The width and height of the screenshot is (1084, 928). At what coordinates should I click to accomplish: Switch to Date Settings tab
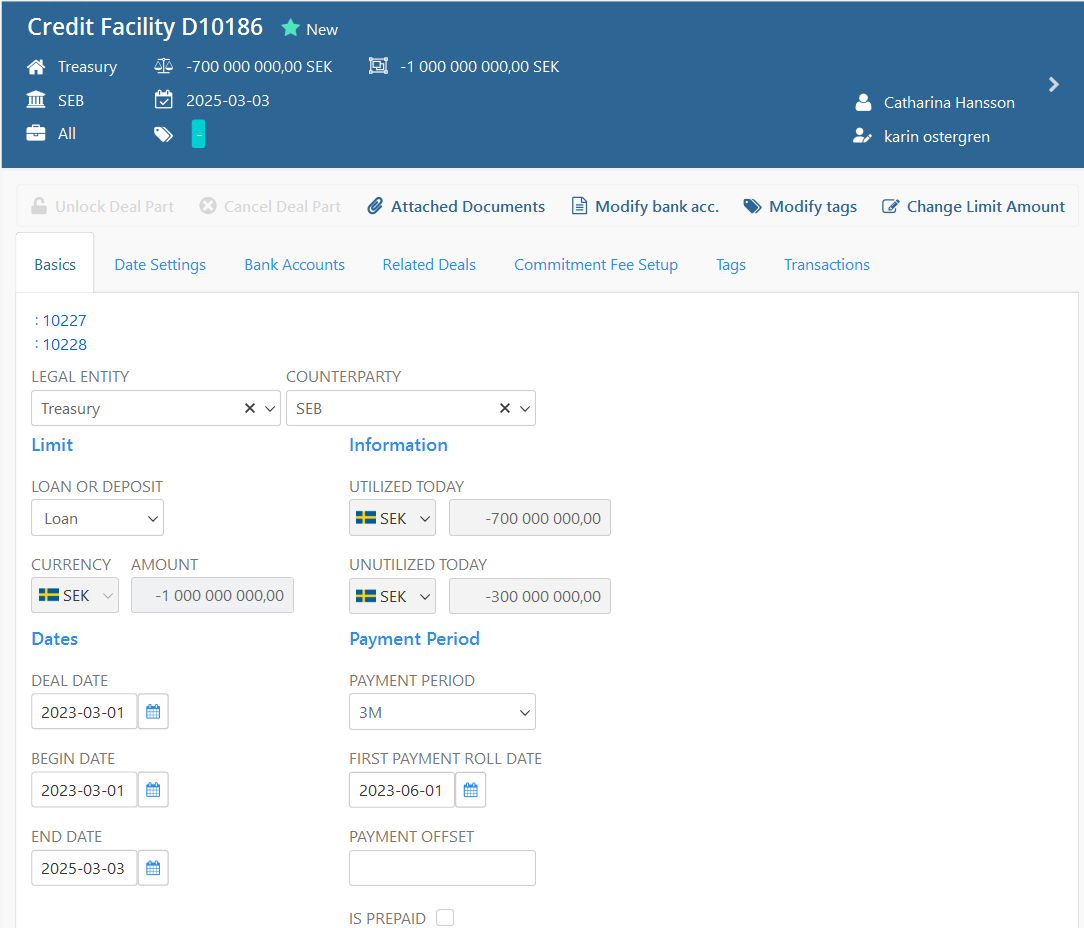pyautogui.click(x=160, y=264)
